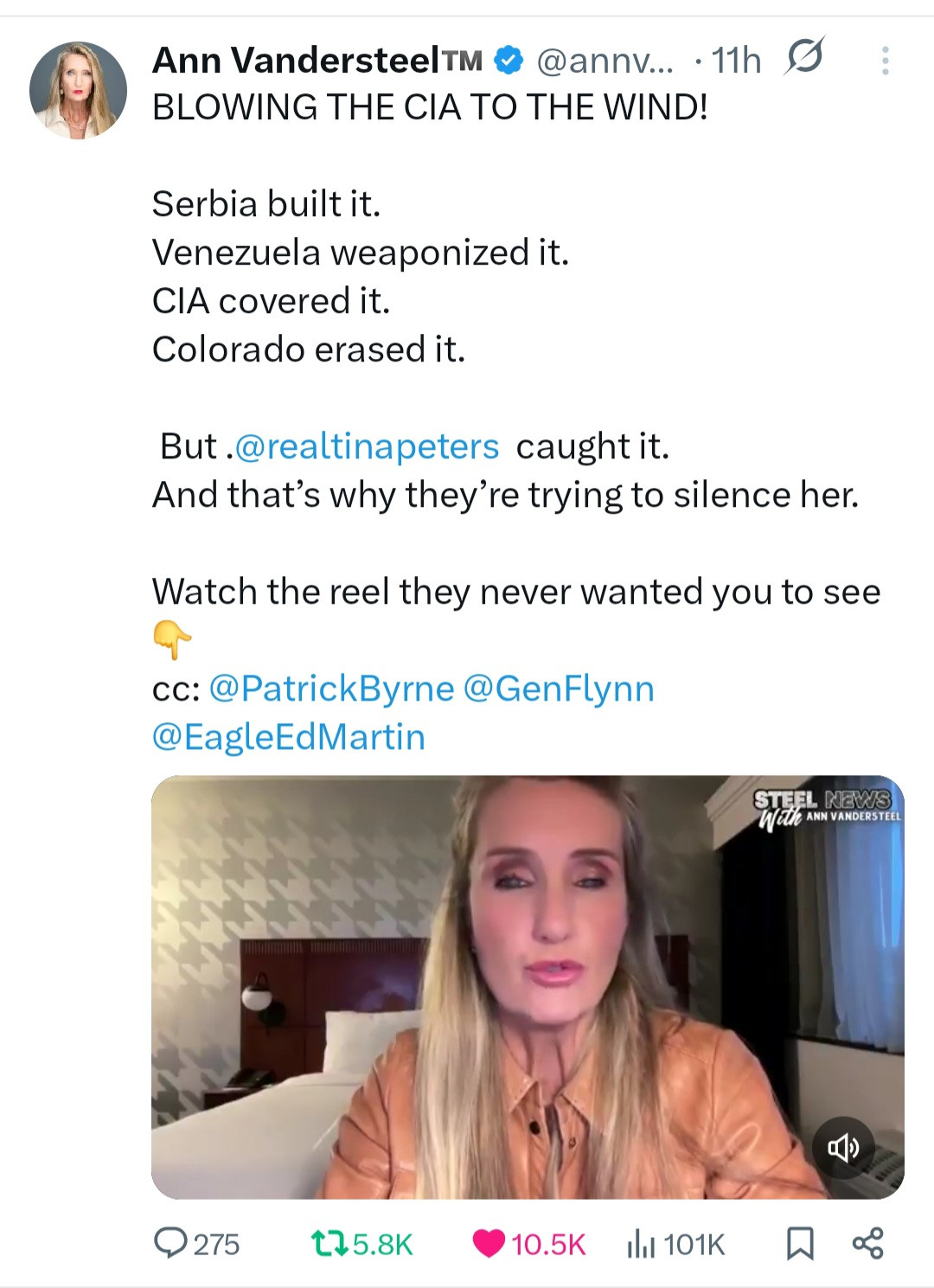Image resolution: width=934 pixels, height=1288 pixels.
Task: Bookmark this tweet
Action: tap(800, 1243)
